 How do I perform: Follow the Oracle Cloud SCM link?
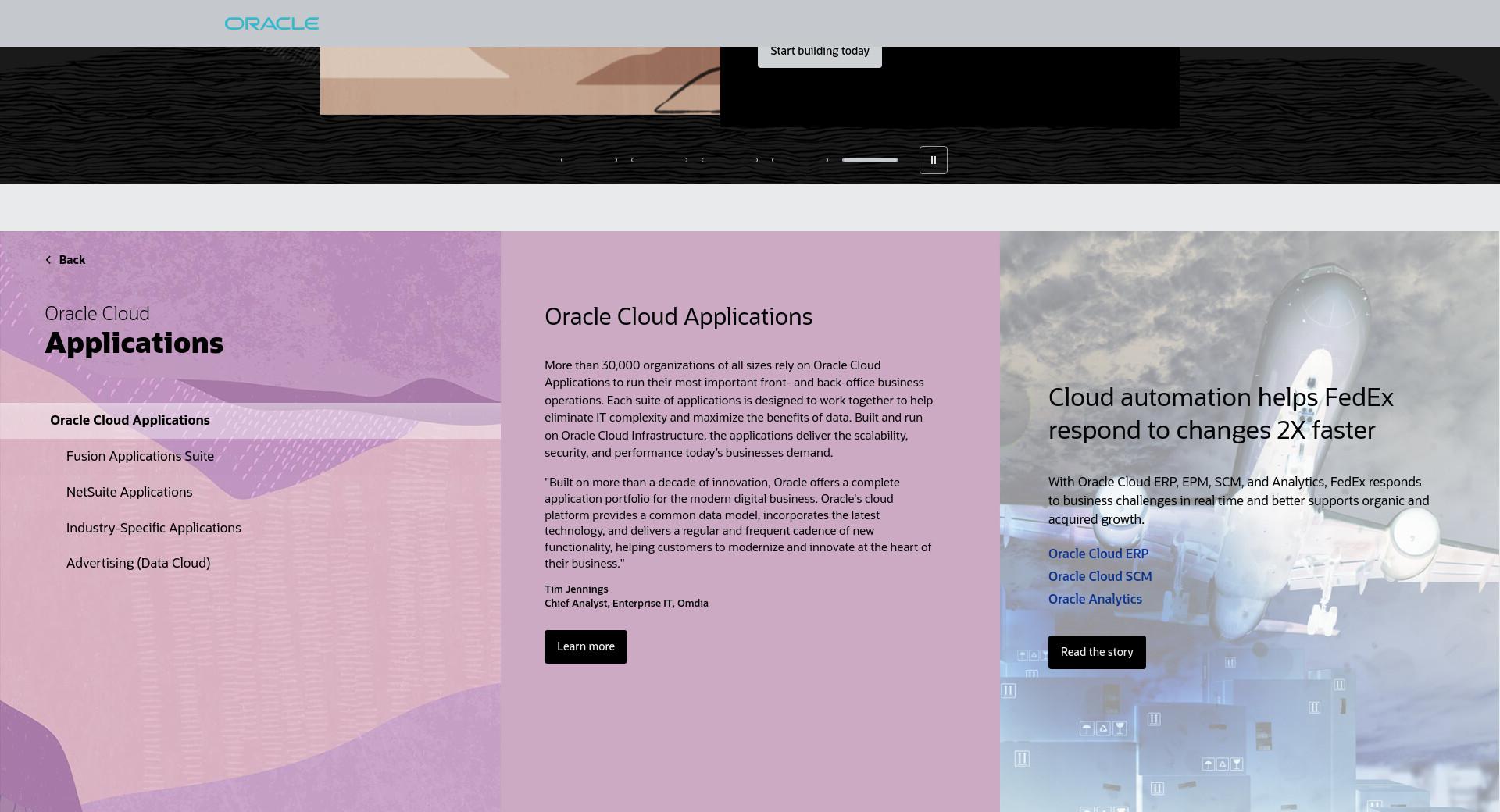[1100, 576]
